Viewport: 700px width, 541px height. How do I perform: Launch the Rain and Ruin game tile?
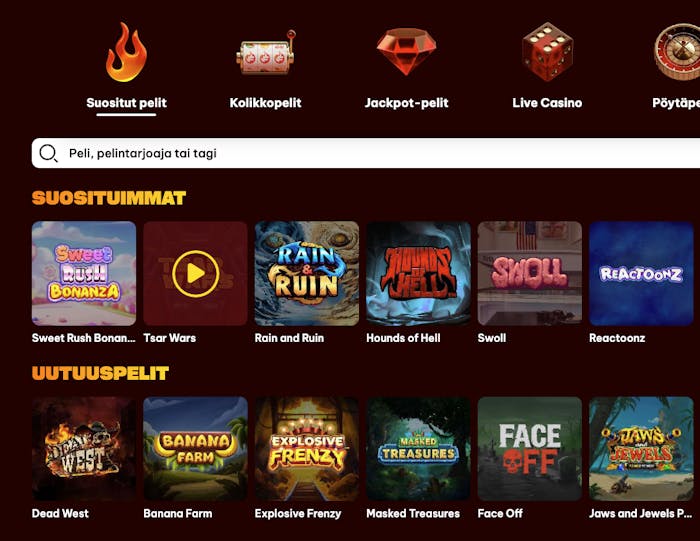(307, 274)
